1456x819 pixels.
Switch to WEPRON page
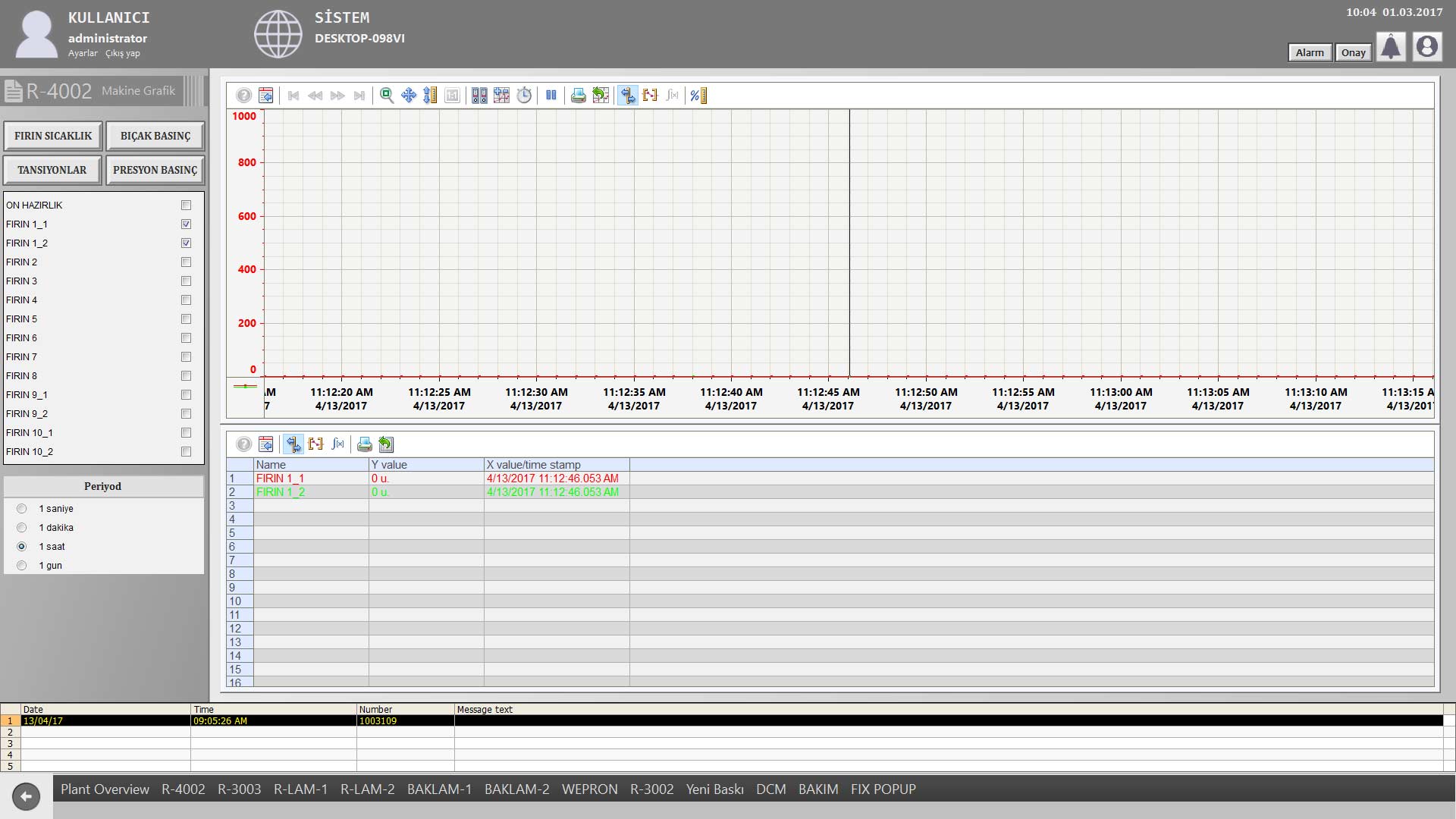590,789
